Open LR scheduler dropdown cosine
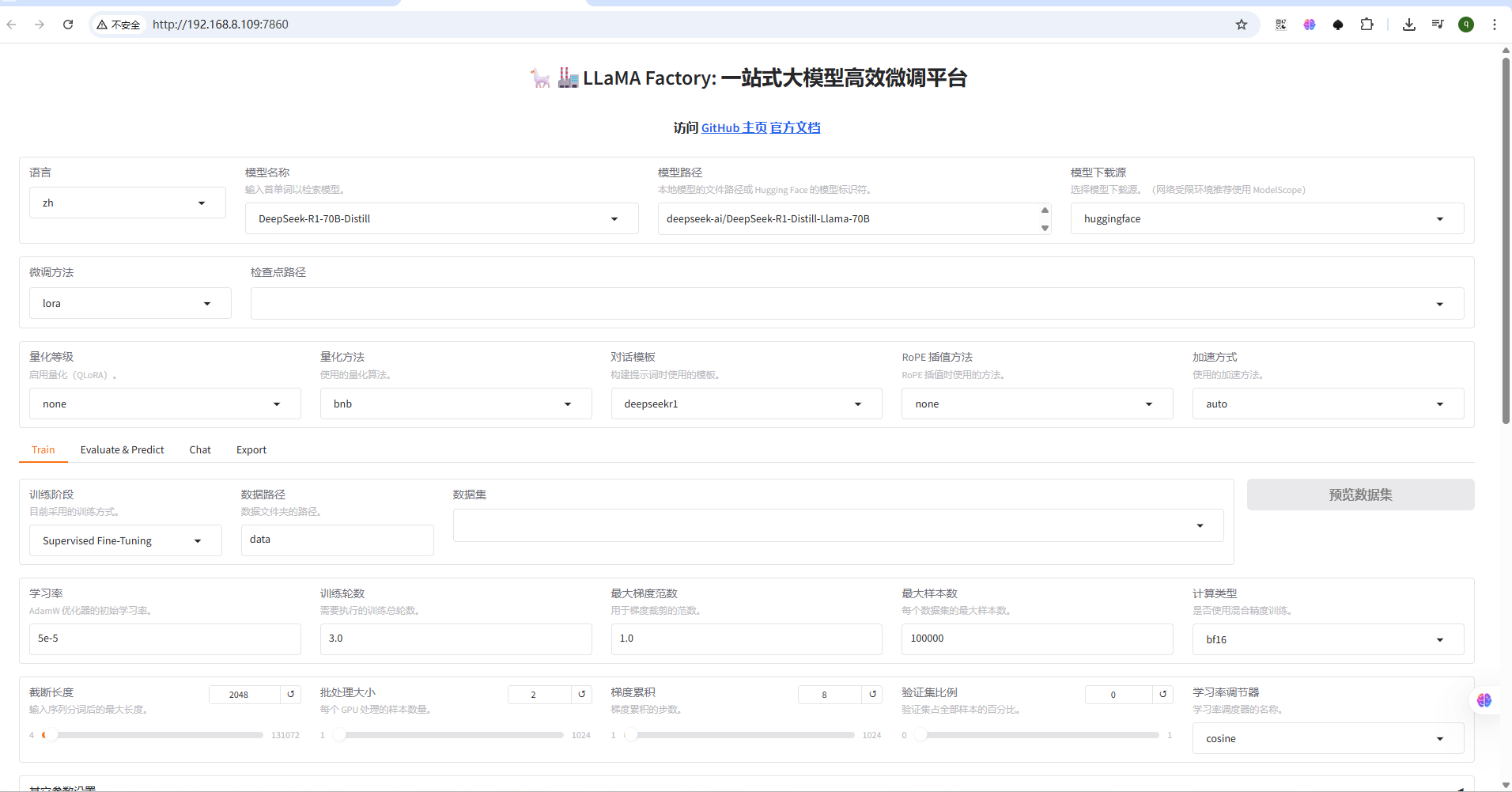Viewport: 1512px width, 792px height. coord(1329,738)
